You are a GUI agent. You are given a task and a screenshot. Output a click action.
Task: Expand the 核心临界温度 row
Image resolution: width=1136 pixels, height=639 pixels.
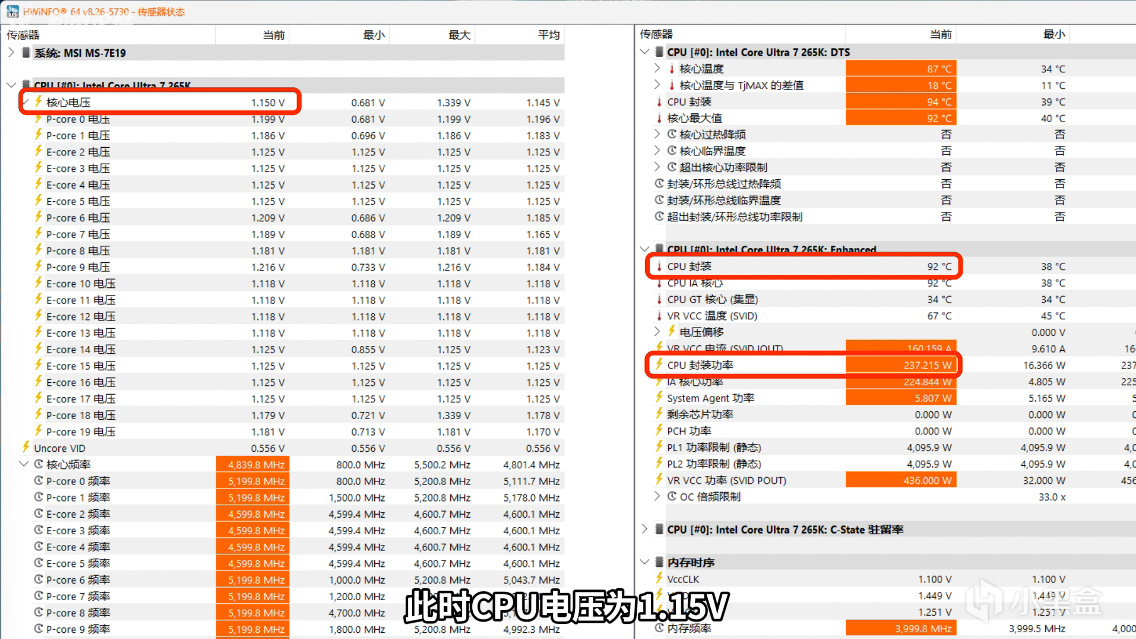(657, 151)
